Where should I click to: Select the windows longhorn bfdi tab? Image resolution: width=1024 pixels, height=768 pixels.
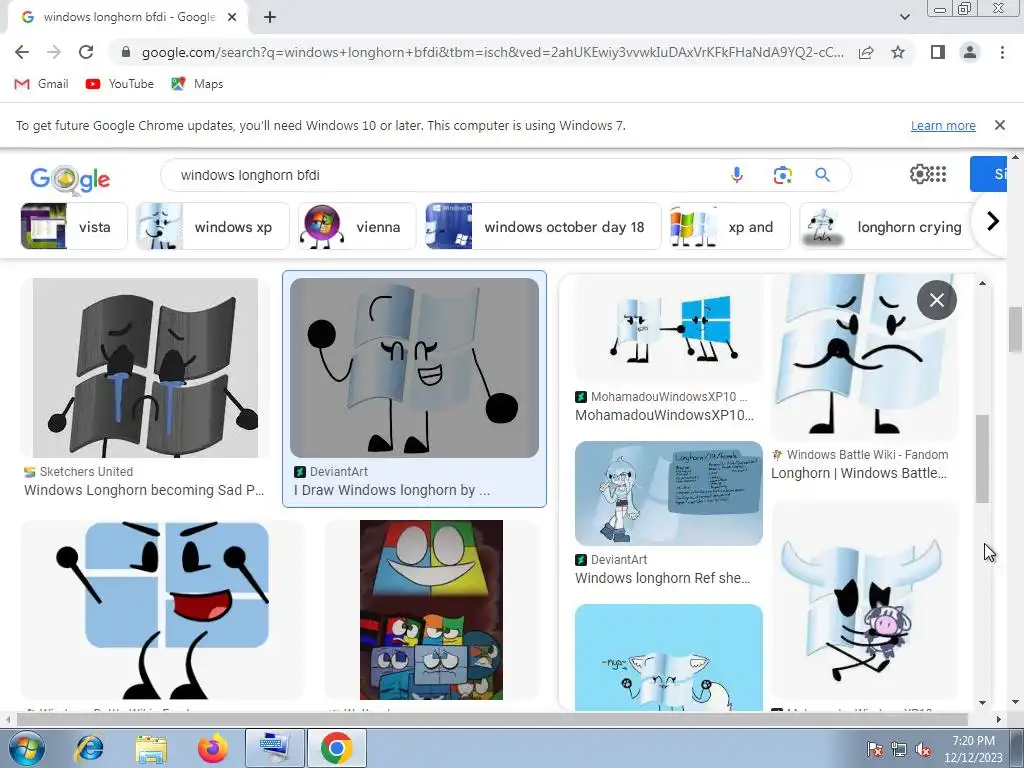[129, 17]
